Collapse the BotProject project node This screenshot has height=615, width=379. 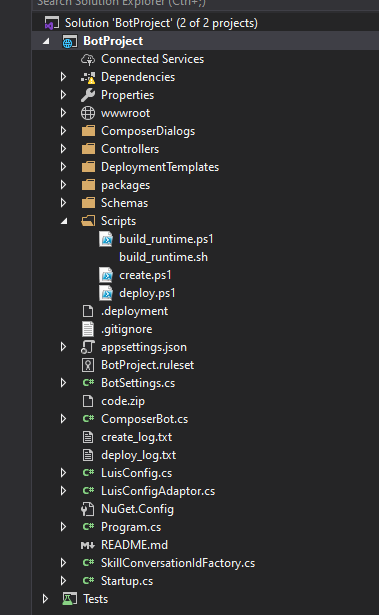[x=46, y=41]
